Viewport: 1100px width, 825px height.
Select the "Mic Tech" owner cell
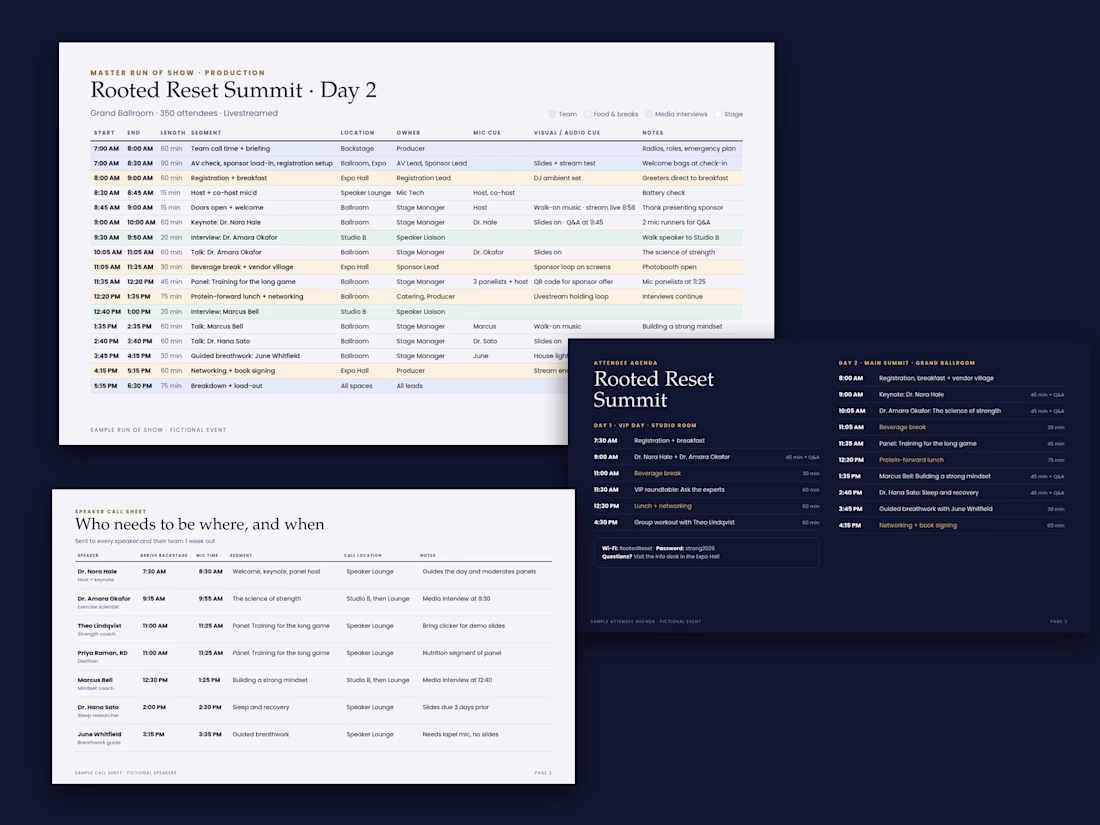coord(410,193)
